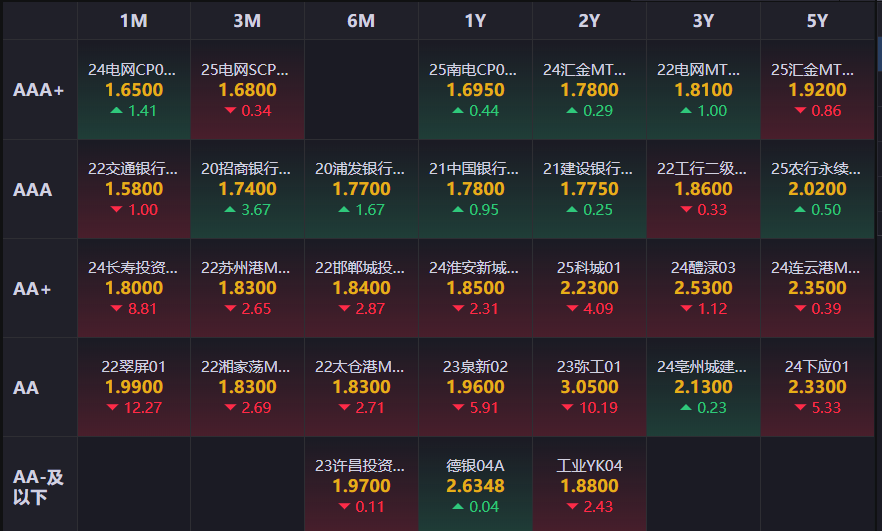
Task: Choose the 2Y tenor column header
Action: pyautogui.click(x=589, y=21)
